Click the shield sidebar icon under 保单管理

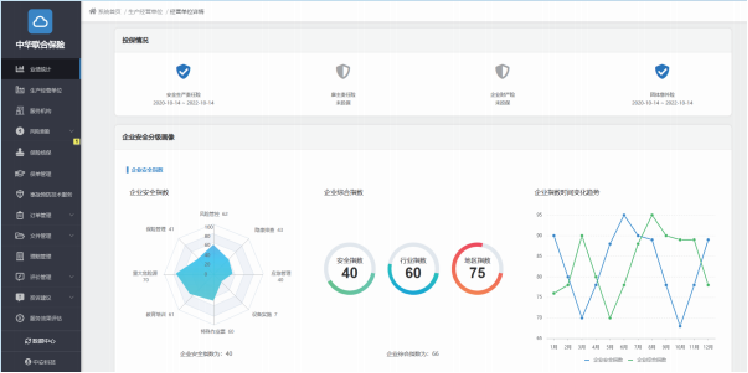20,194
